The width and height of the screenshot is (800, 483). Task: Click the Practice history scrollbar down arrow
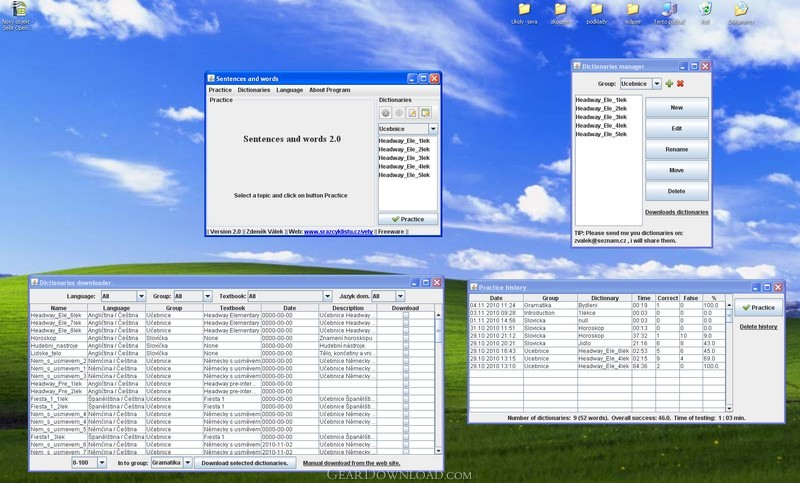(x=729, y=408)
